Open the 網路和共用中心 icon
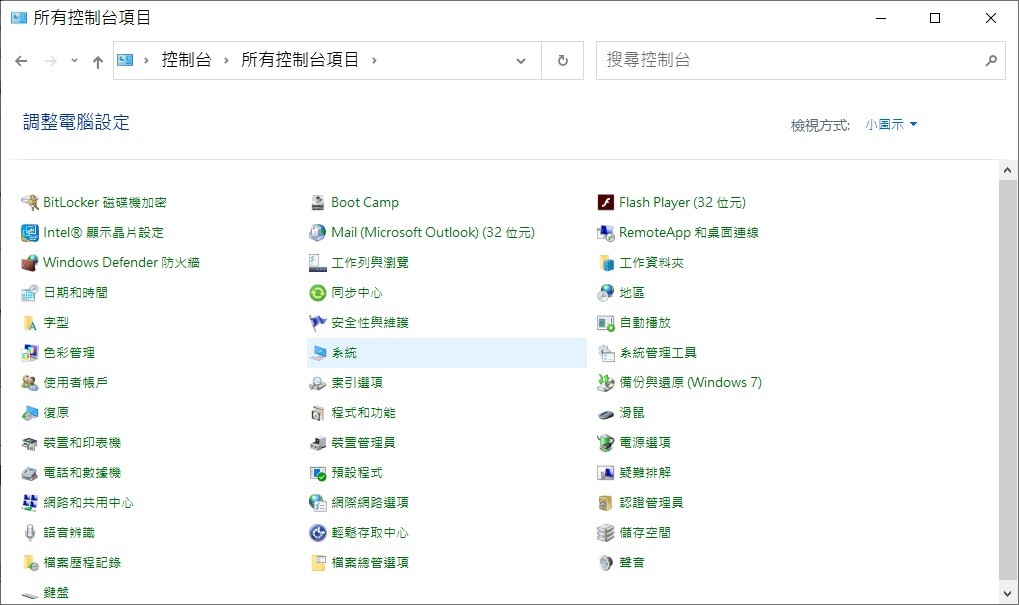The image size is (1019, 605). click(x=30, y=503)
